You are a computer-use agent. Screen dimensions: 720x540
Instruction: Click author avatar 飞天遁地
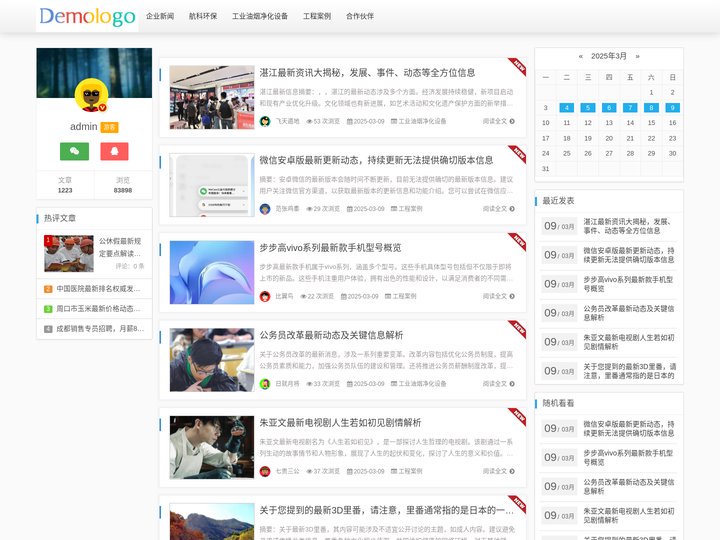coord(265,121)
